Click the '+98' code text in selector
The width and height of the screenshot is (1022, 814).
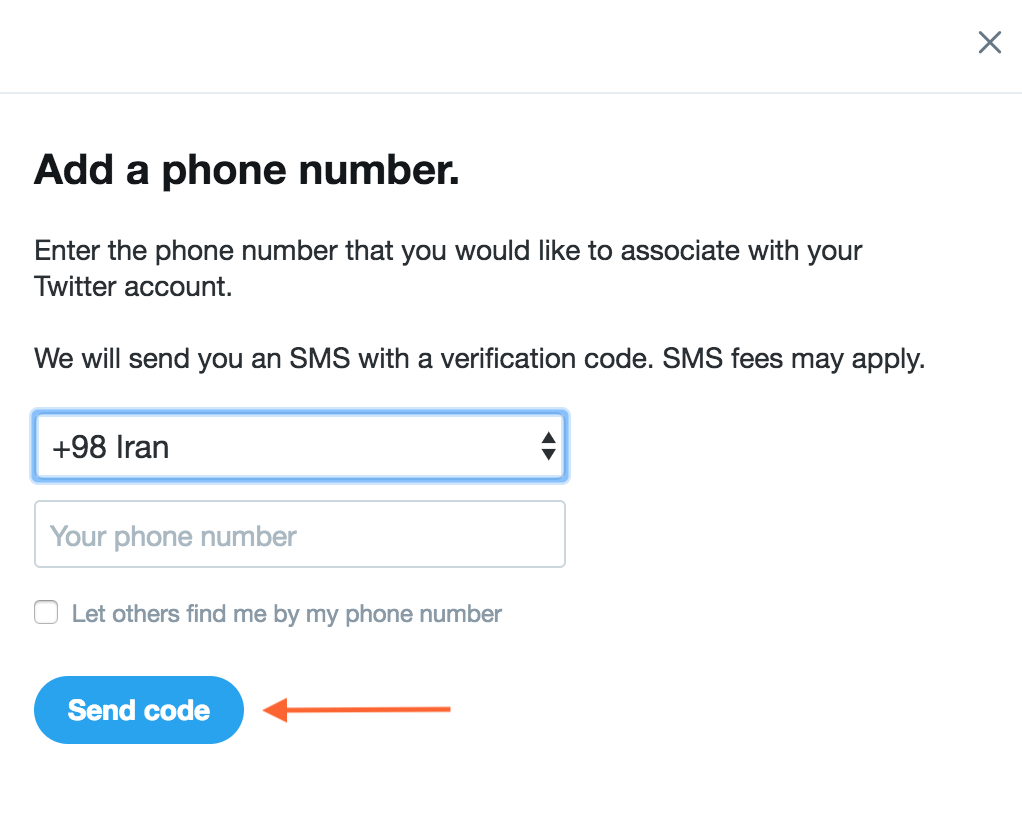79,446
